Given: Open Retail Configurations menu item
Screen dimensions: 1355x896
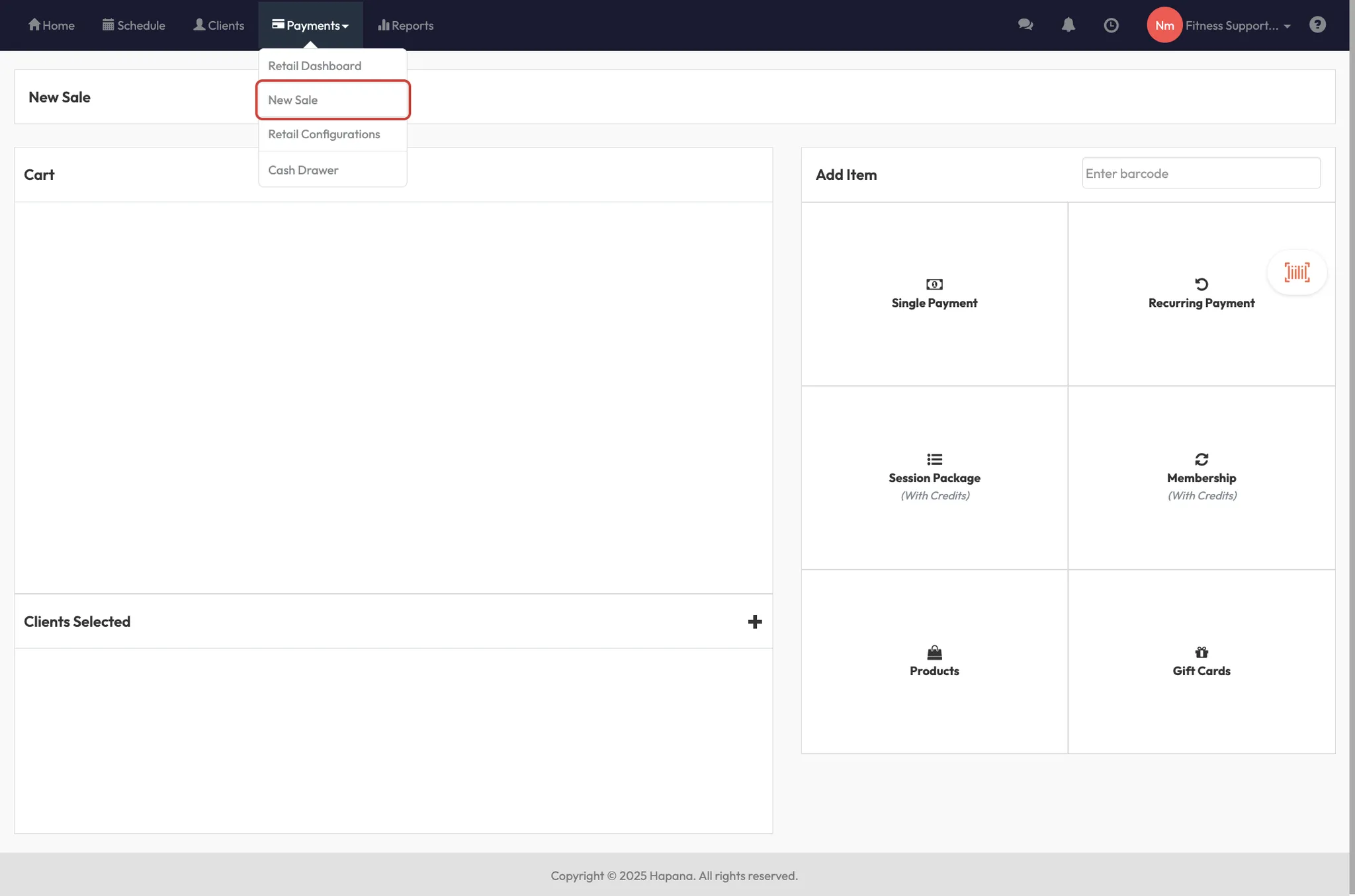Looking at the screenshot, I should 324,134.
